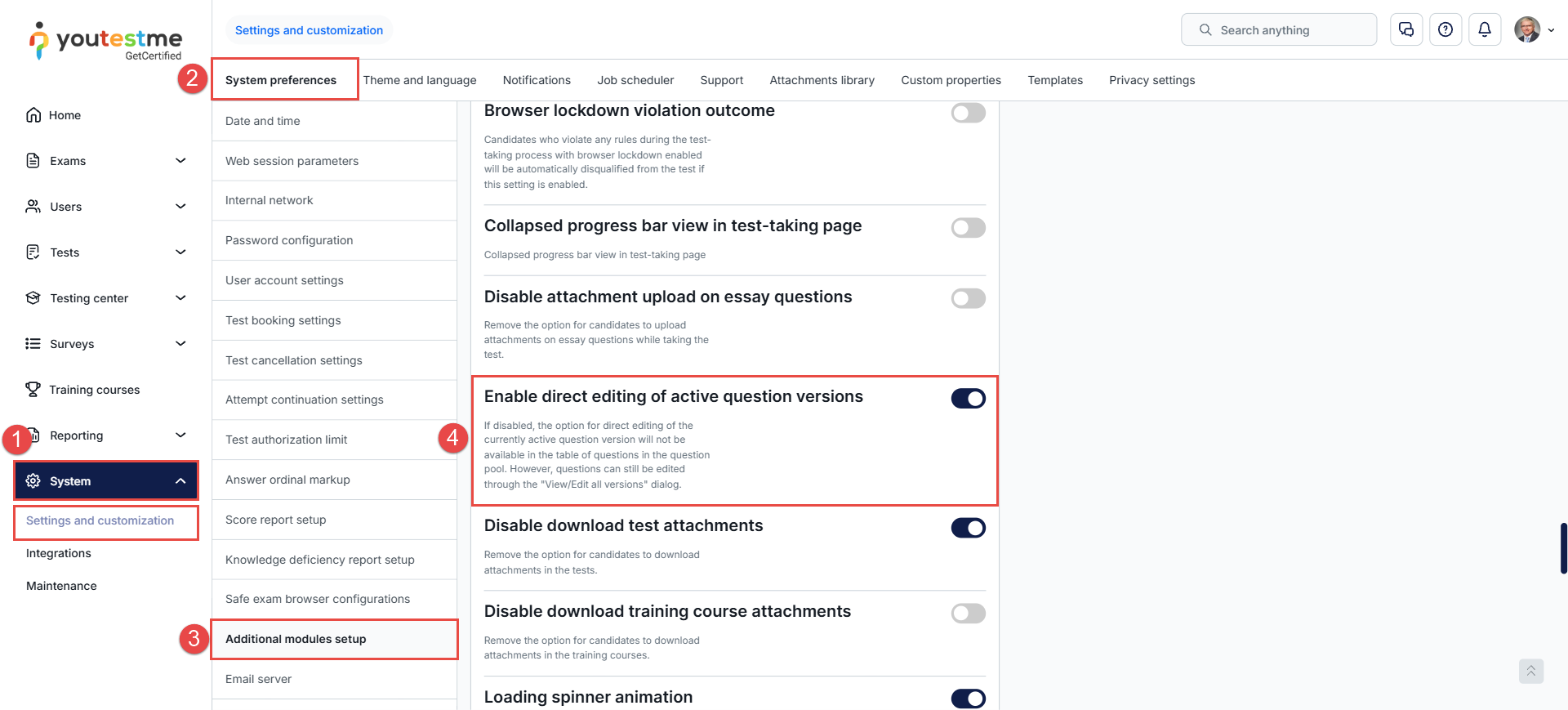The height and width of the screenshot is (710, 1568).
Task: Click the Search anything field
Action: pos(1279,30)
